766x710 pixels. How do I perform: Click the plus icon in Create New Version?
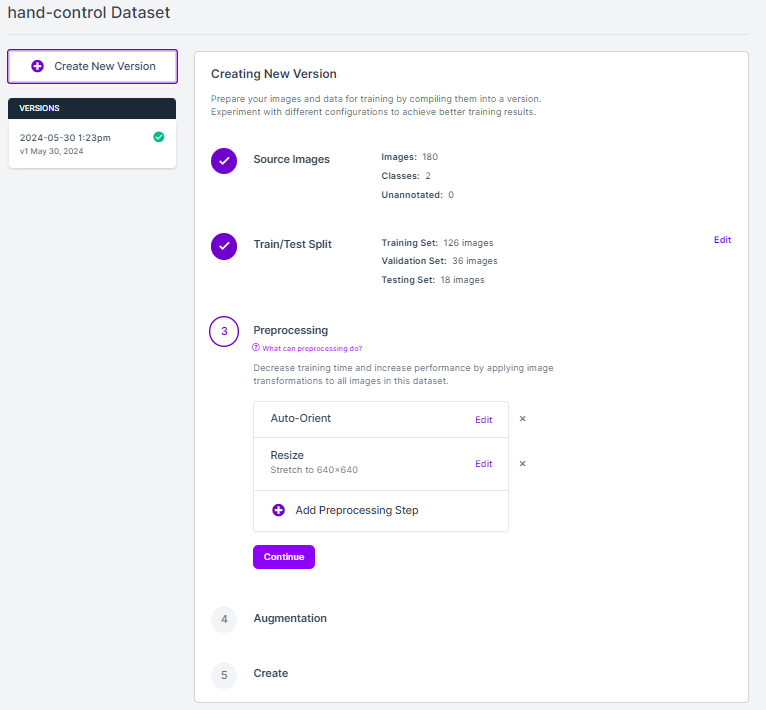tap(38, 66)
